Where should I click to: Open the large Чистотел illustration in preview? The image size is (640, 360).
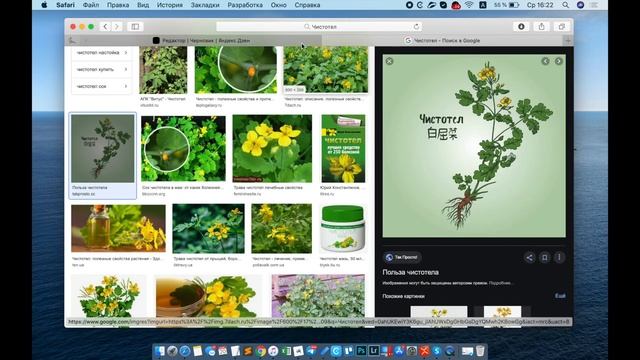474,146
